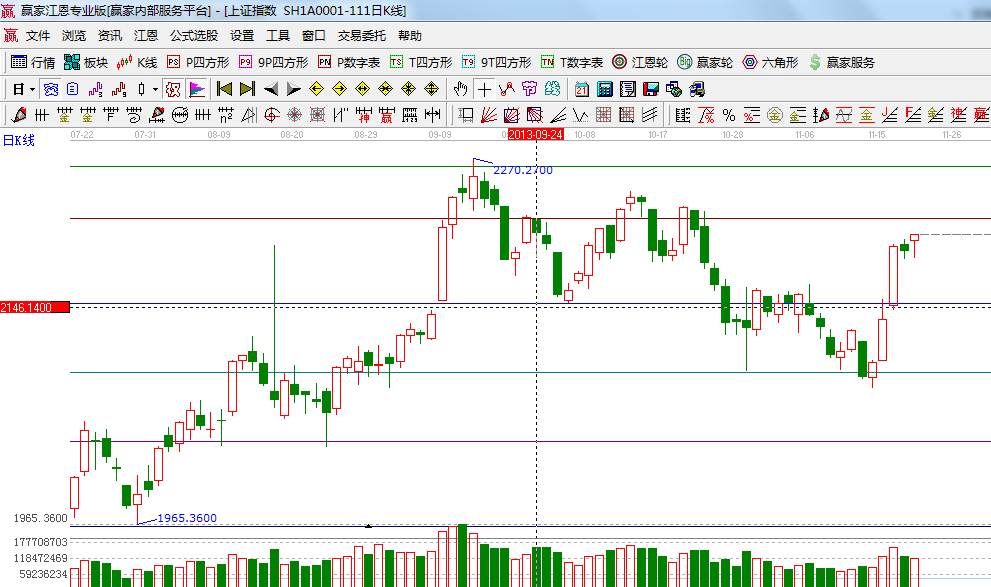
Task: Toggle the crosshair cursor button
Action: [x=484, y=89]
